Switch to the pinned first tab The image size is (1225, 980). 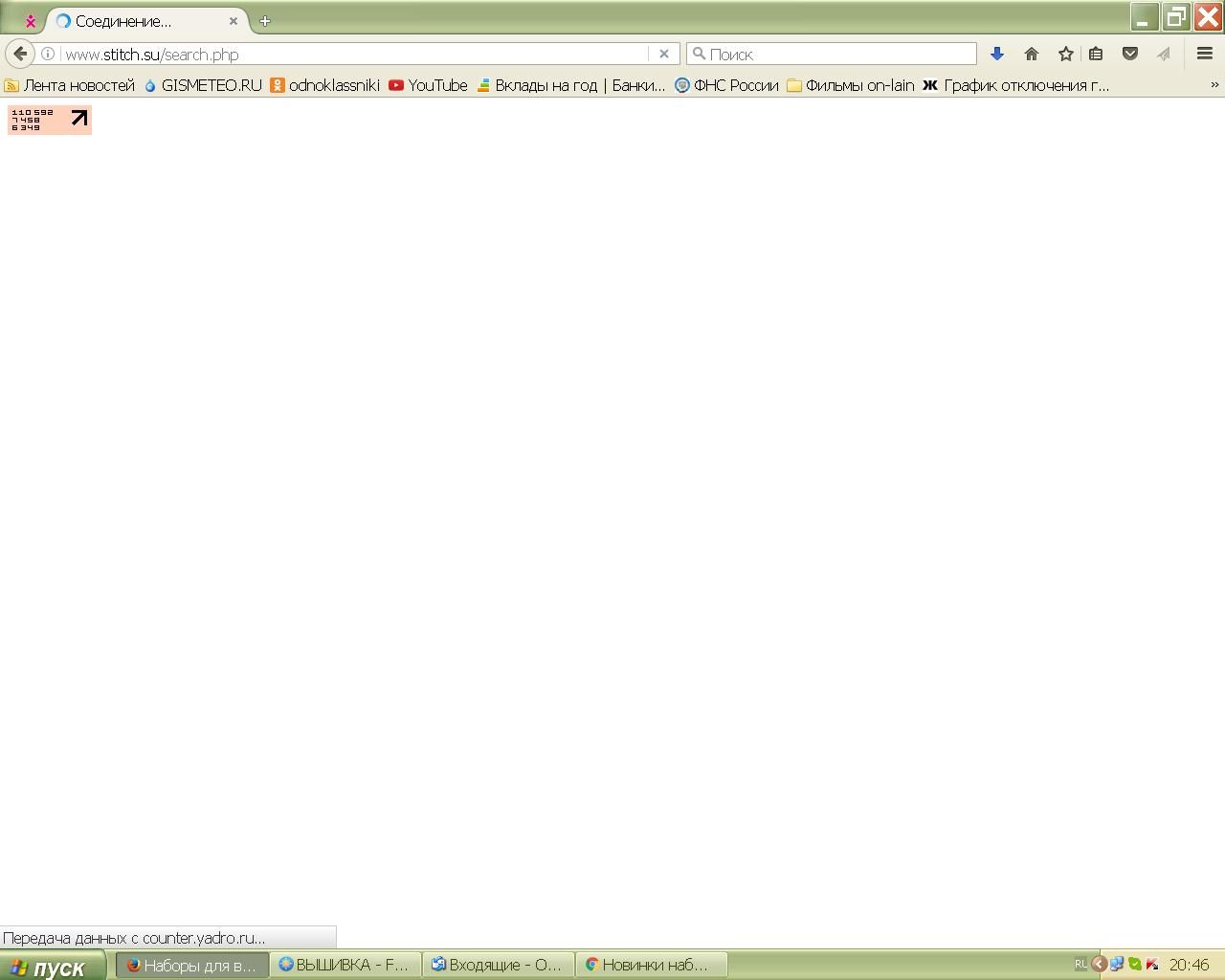(x=31, y=21)
